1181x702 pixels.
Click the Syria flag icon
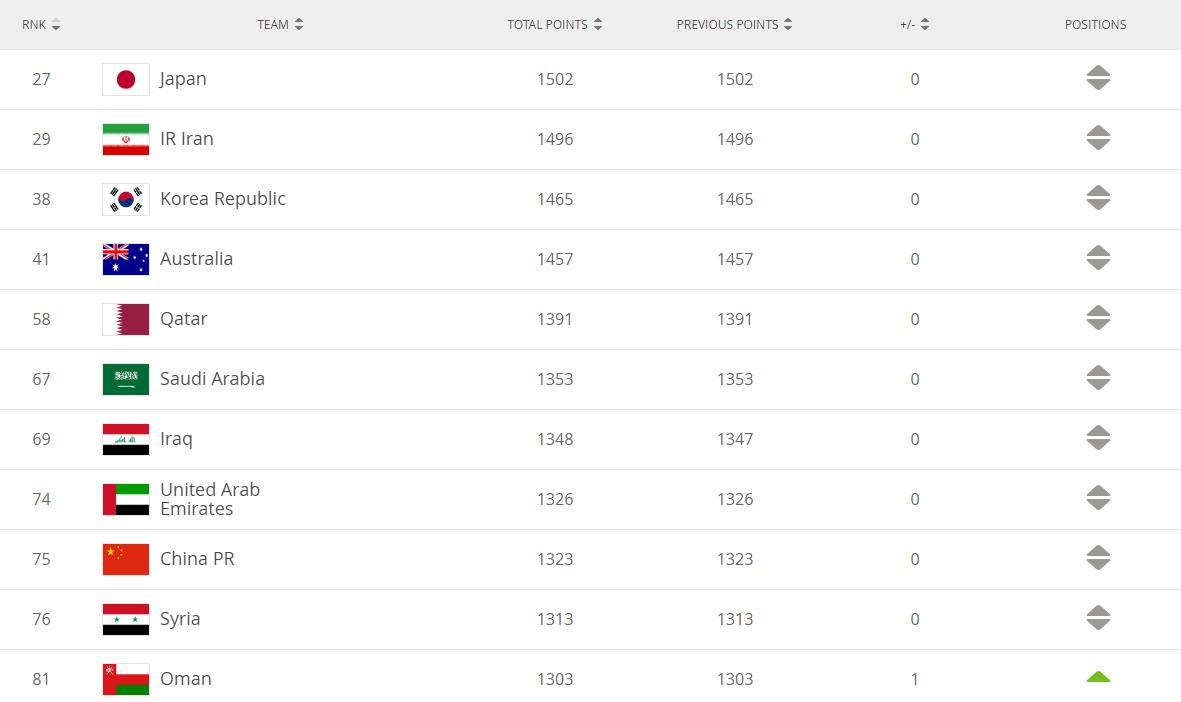[x=126, y=619]
